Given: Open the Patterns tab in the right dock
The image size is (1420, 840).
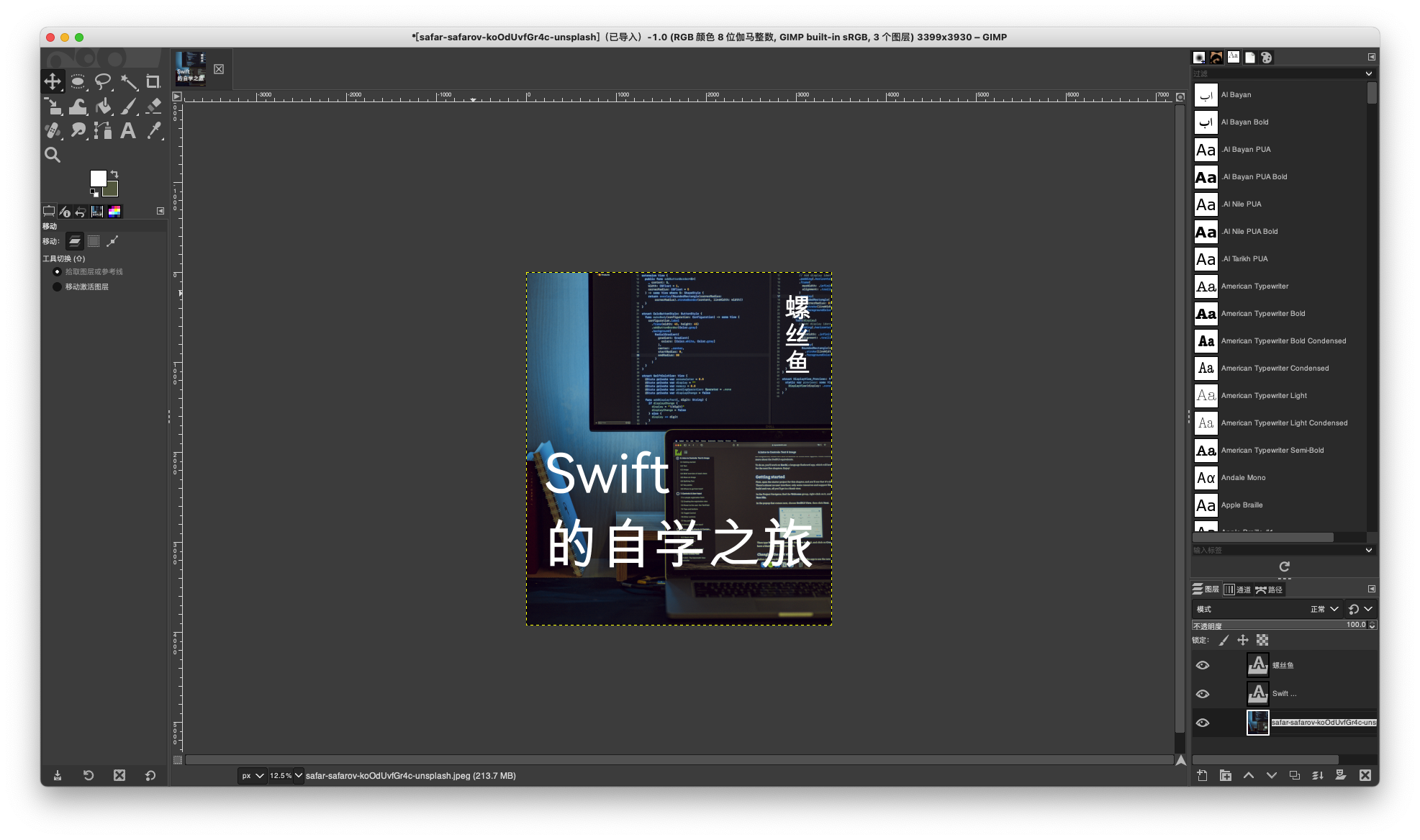Looking at the screenshot, I should 1216,58.
